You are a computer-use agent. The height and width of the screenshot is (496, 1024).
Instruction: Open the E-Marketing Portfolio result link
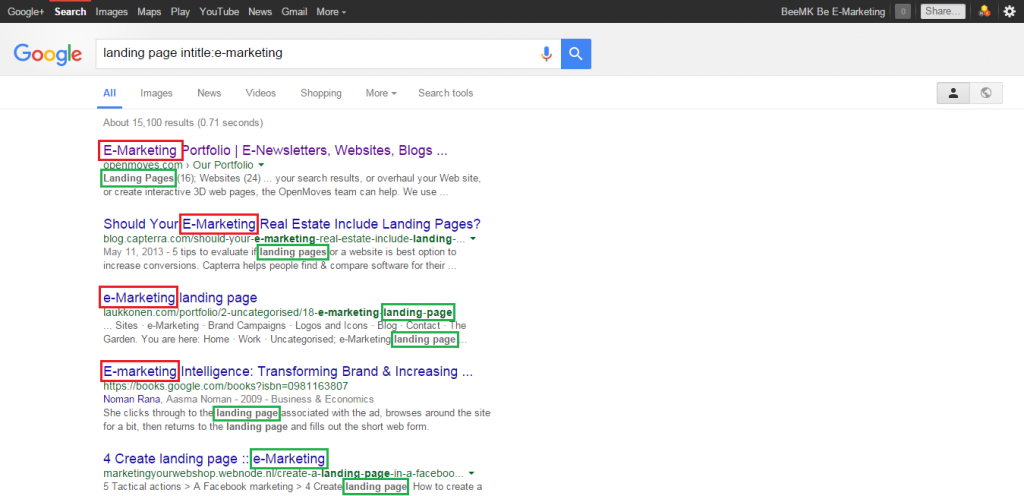[x=275, y=150]
